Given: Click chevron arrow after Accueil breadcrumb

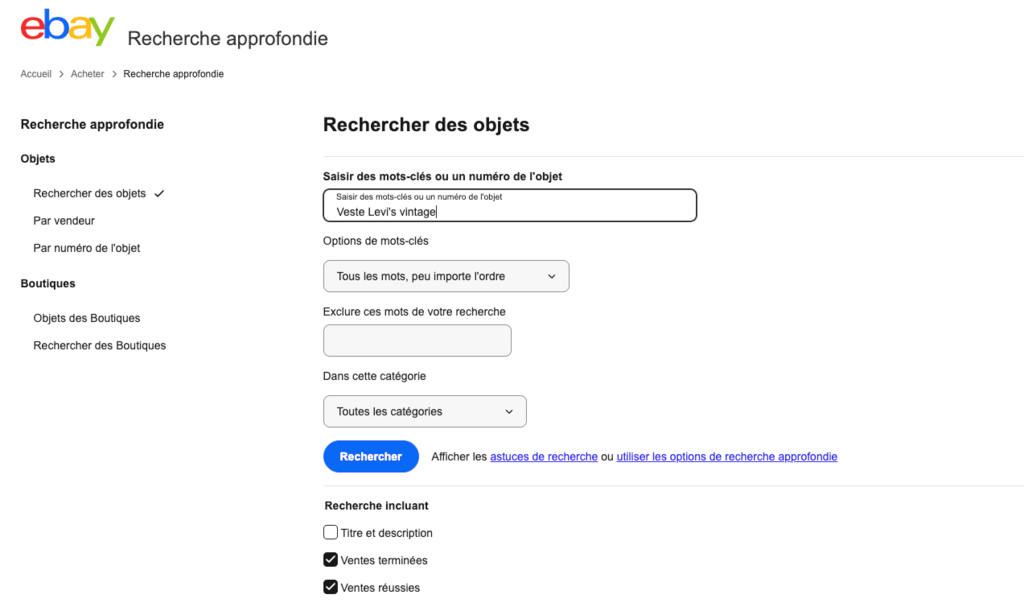Looking at the screenshot, I should coord(61,74).
